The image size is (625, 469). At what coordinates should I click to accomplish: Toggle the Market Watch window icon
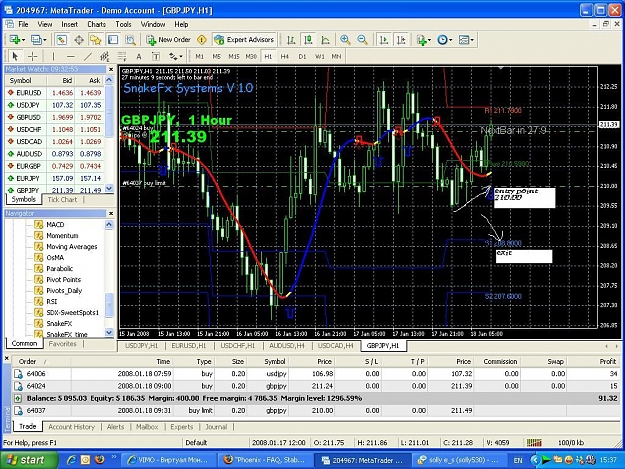tap(61, 40)
